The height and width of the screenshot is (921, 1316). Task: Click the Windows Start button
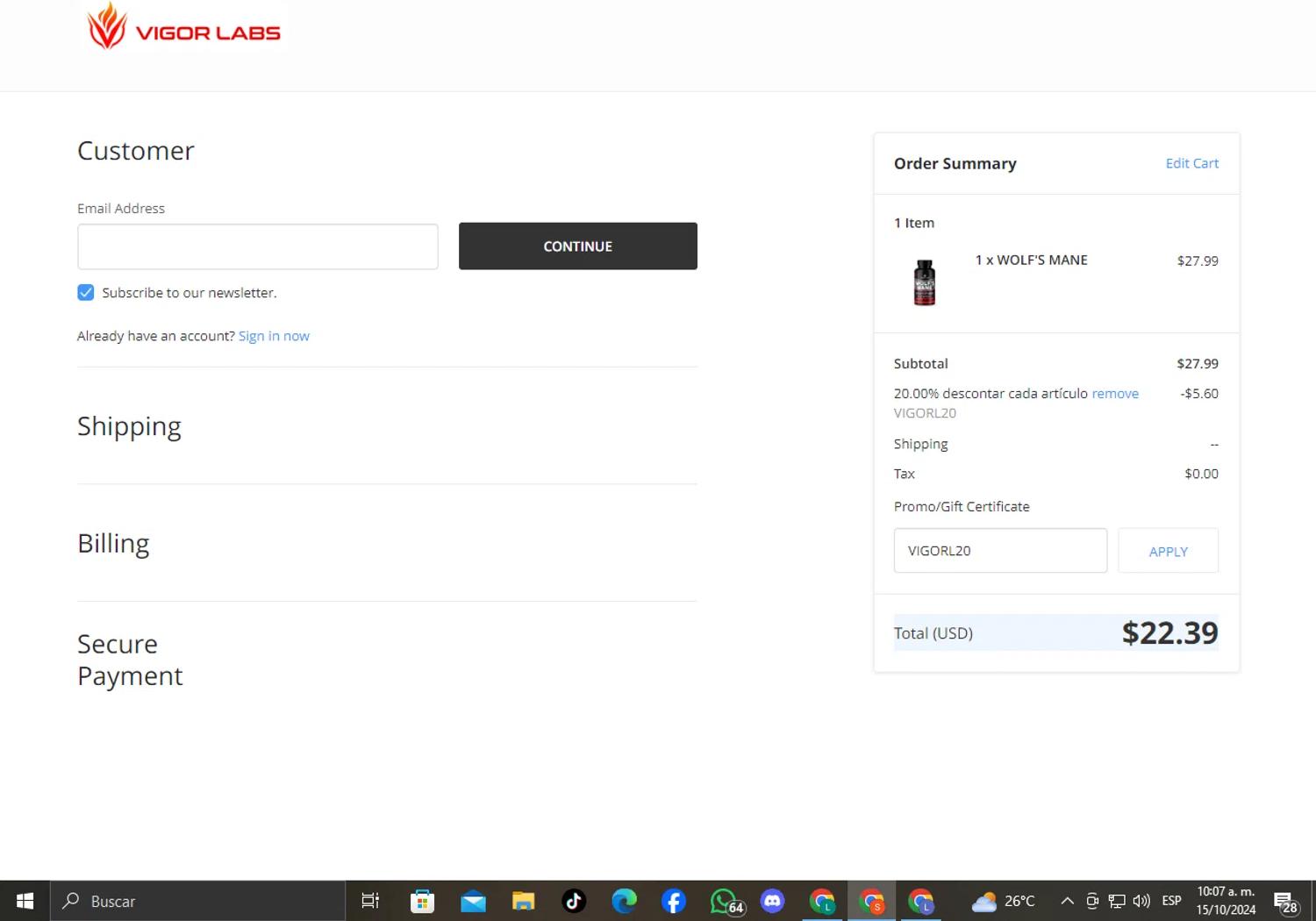pyautogui.click(x=25, y=901)
